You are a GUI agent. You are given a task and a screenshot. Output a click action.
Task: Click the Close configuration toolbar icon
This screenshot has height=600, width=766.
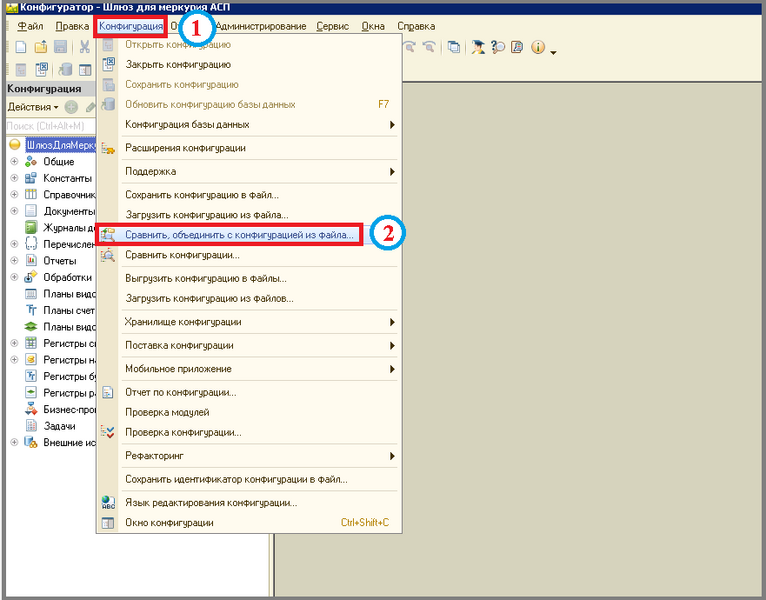tap(42, 69)
